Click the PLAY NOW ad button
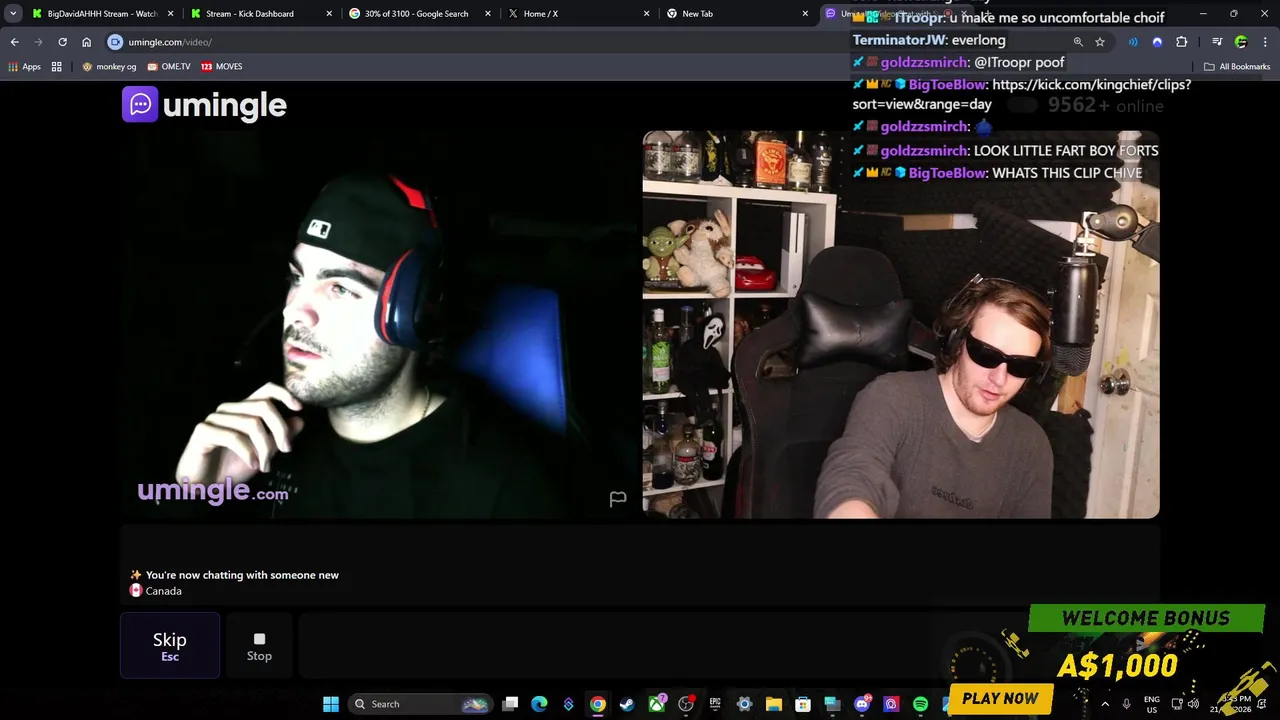Image resolution: width=1280 pixels, height=720 pixels. click(x=1000, y=698)
